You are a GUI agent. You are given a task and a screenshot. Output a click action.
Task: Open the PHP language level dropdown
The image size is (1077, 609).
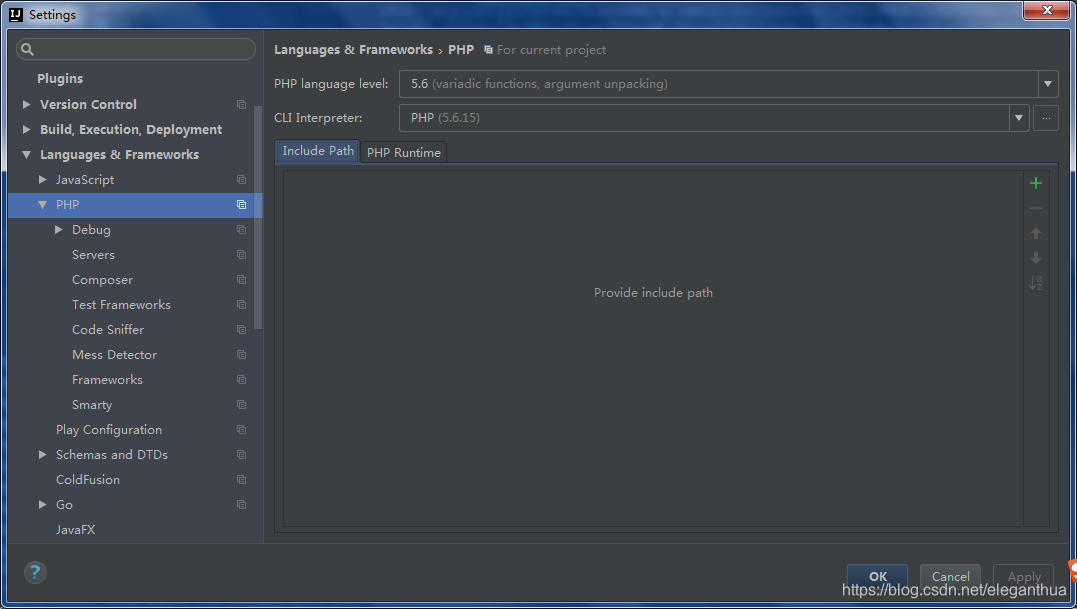click(x=1047, y=84)
